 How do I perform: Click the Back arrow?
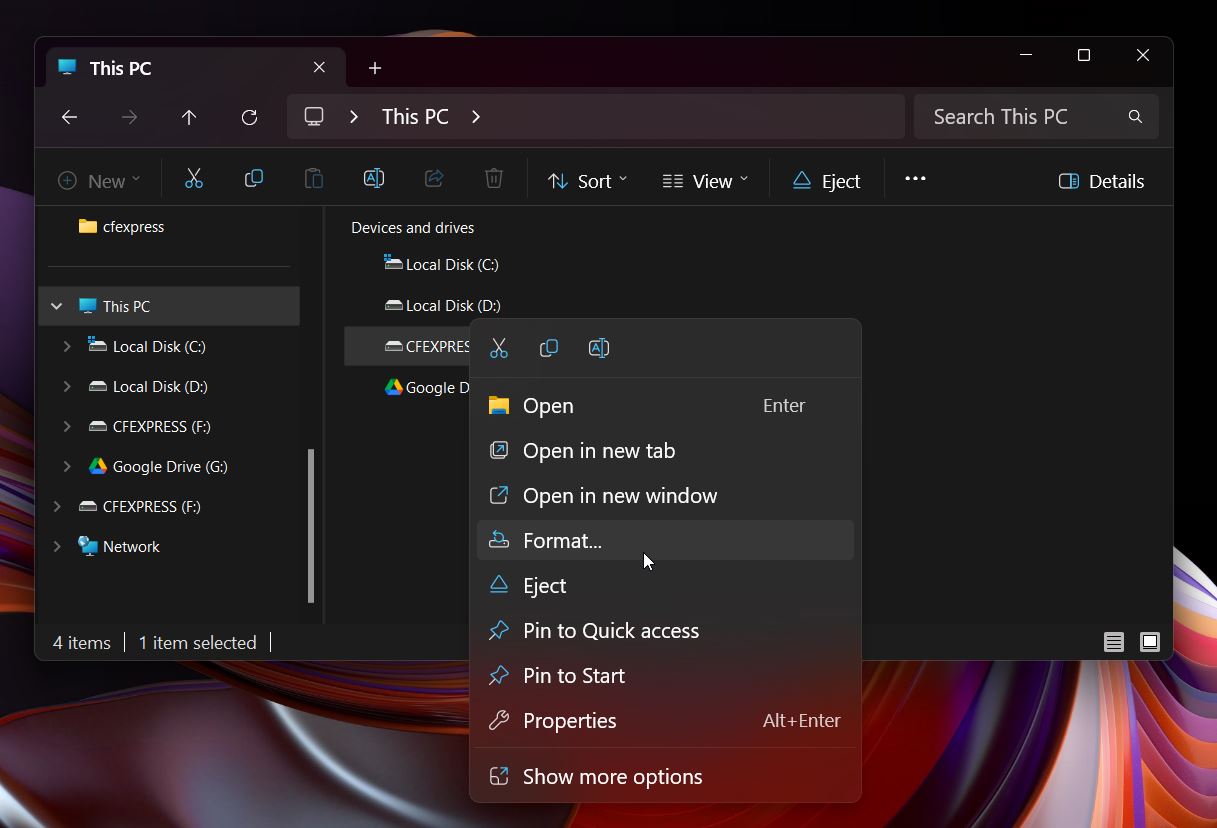pos(69,117)
